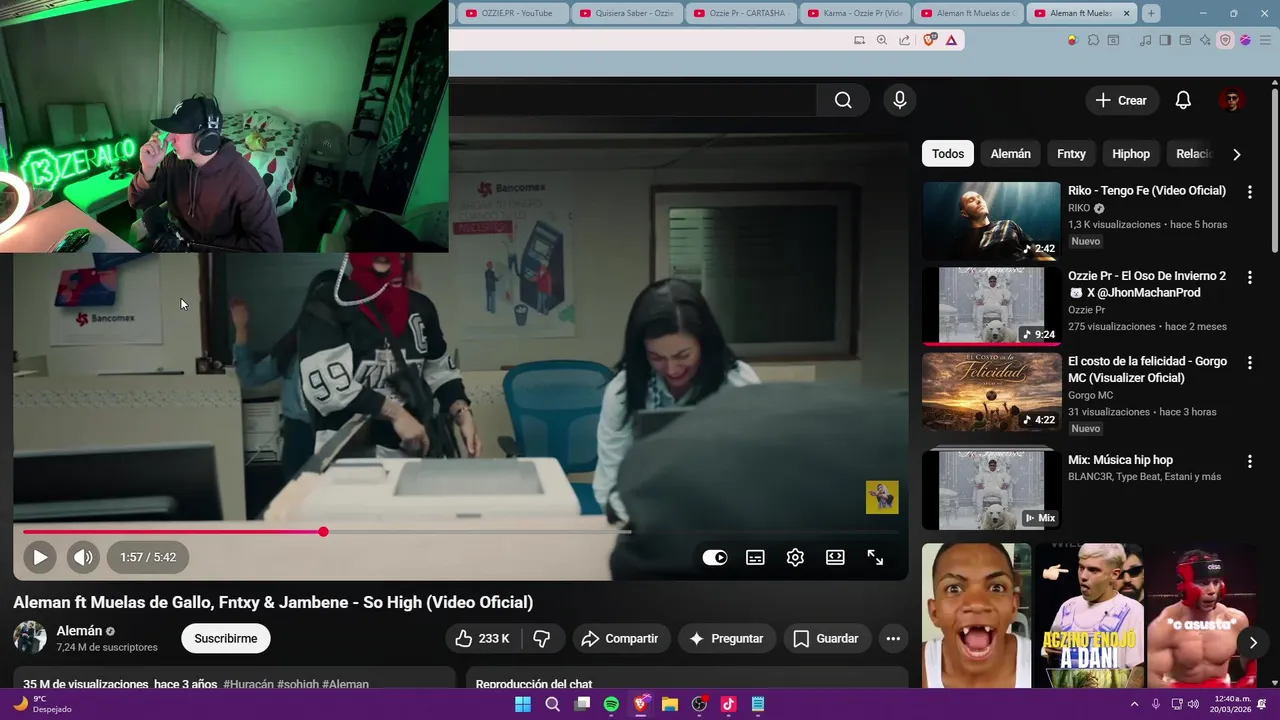The width and height of the screenshot is (1280, 720).
Task: Open more actions ellipsis under video
Action: (x=893, y=638)
